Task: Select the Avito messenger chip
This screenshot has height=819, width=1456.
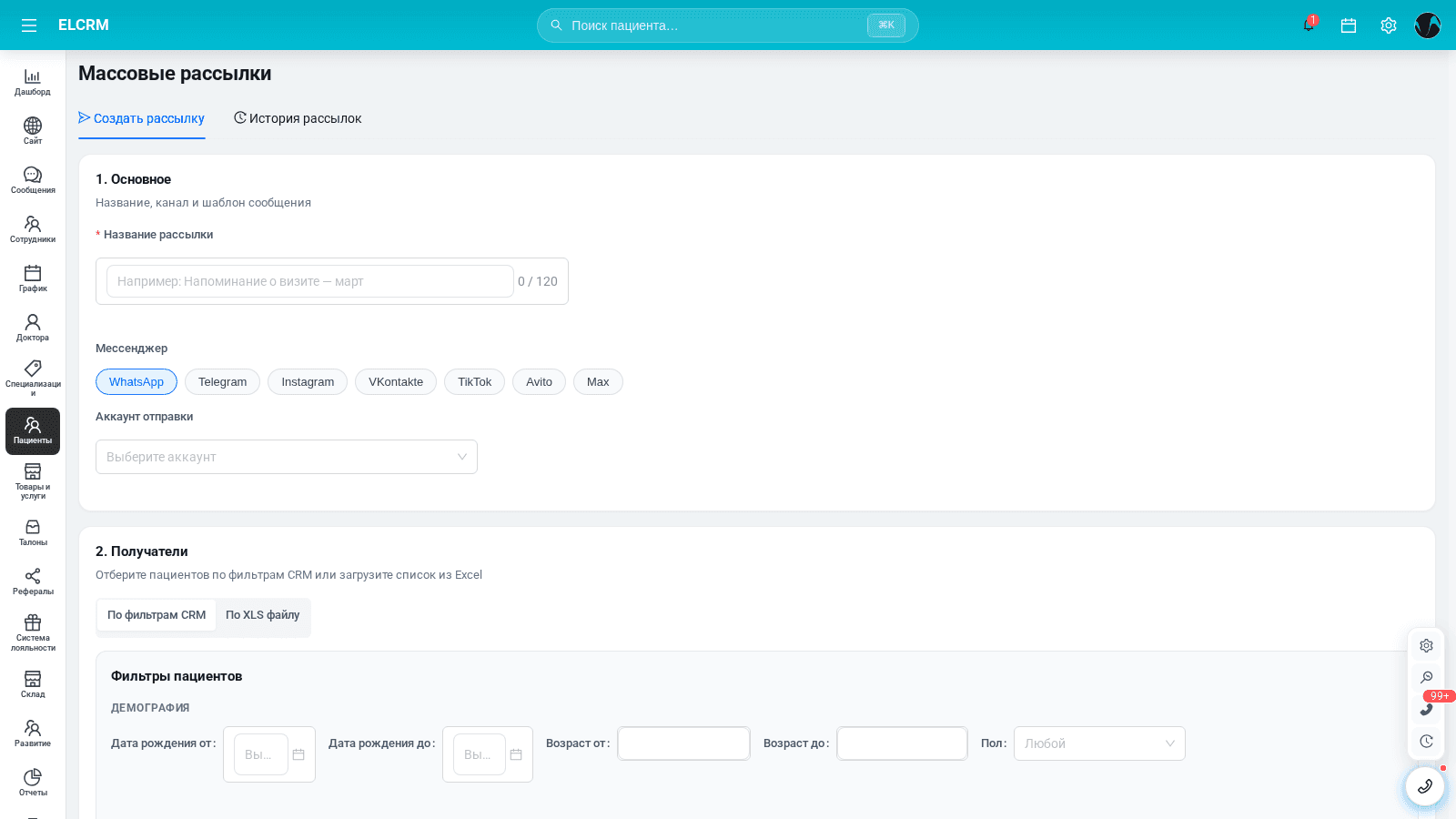Action: point(539,382)
